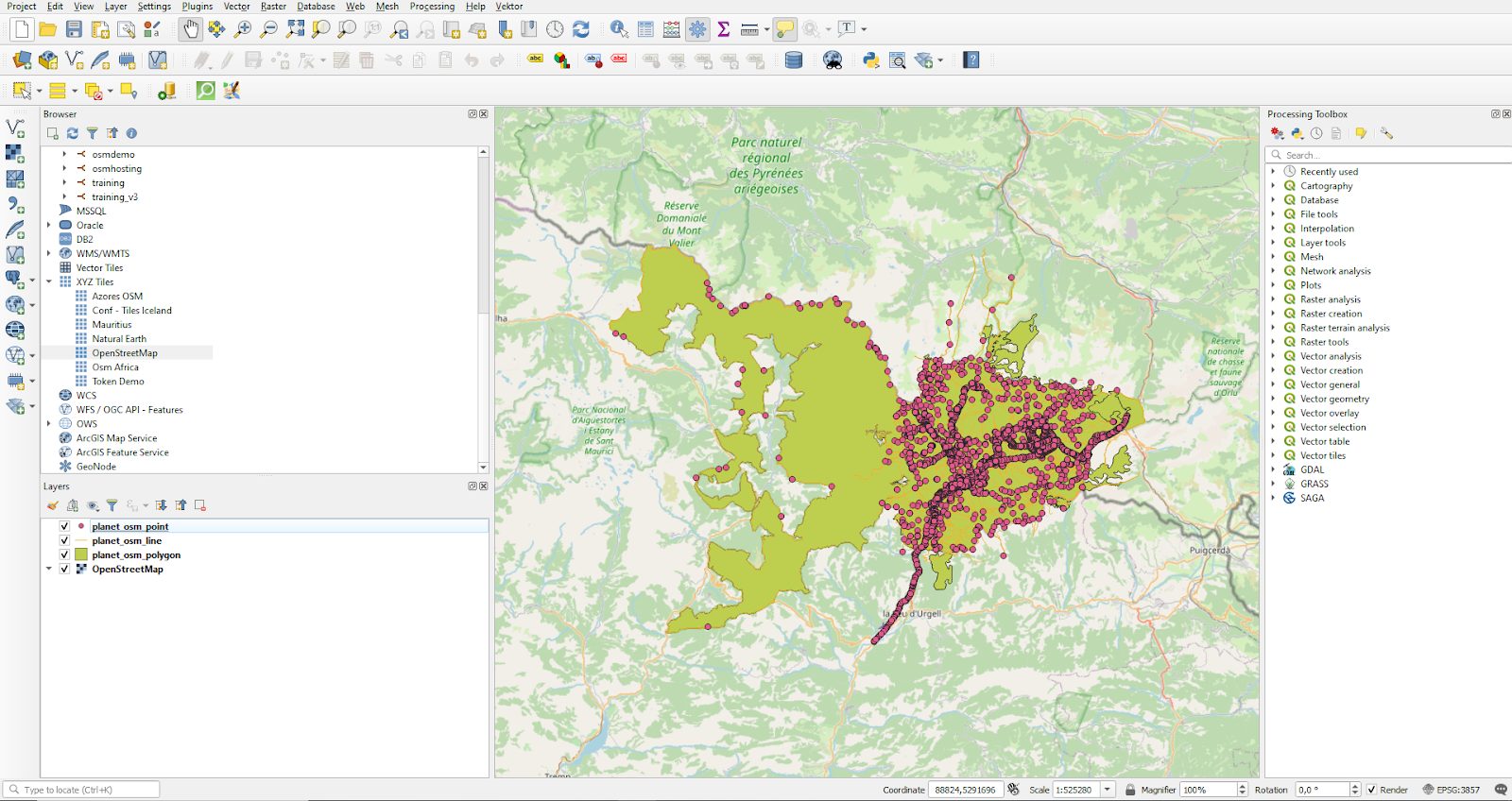This screenshot has height=801, width=1512.
Task: Click the filter legend icon in Layers panel
Action: [112, 505]
